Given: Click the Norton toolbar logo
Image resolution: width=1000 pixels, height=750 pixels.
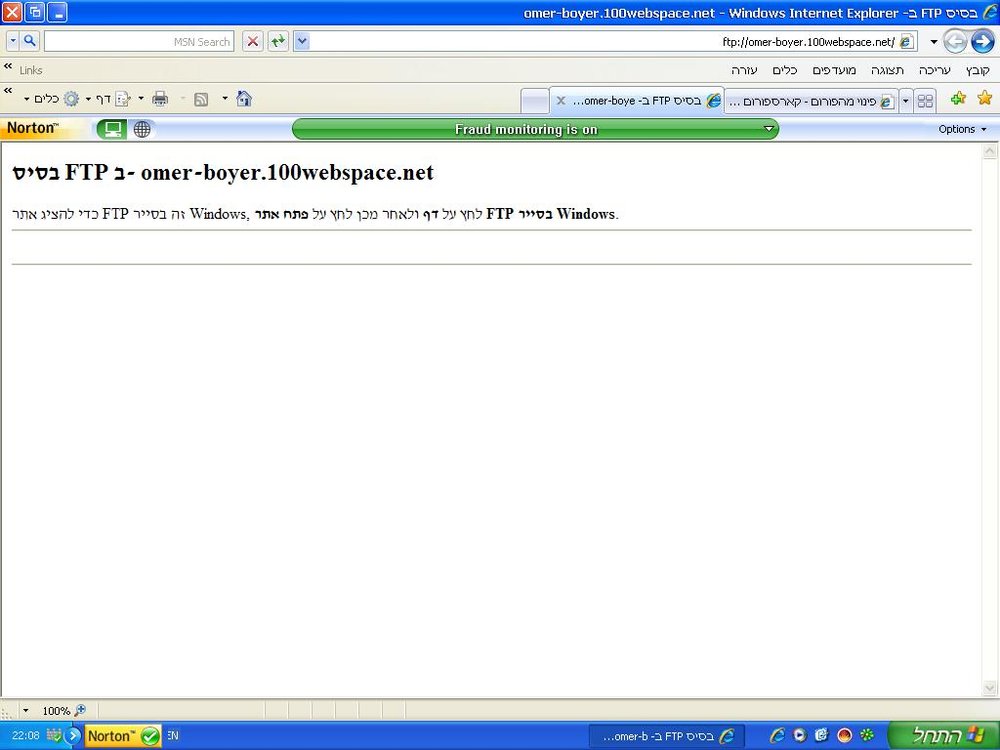Looking at the screenshot, I should 32,128.
